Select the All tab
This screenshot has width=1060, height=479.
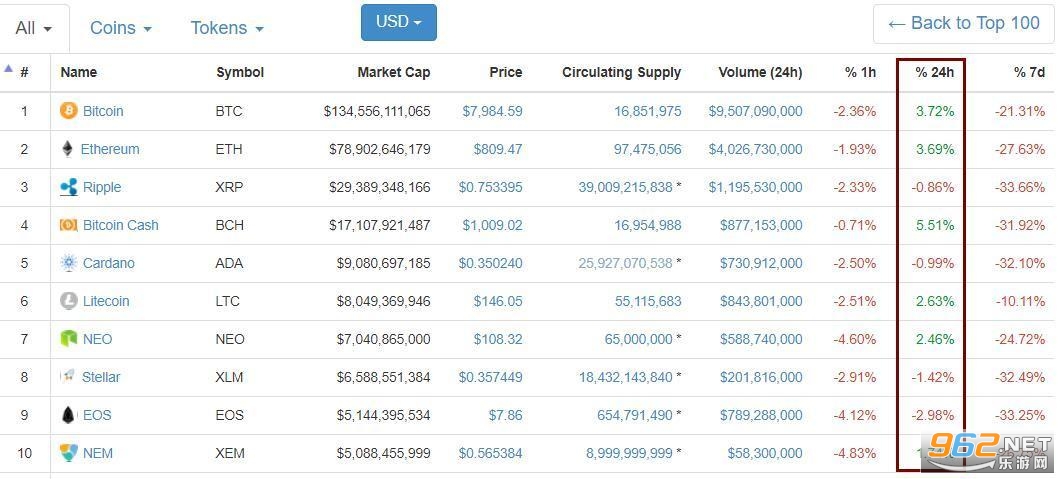coord(34,28)
